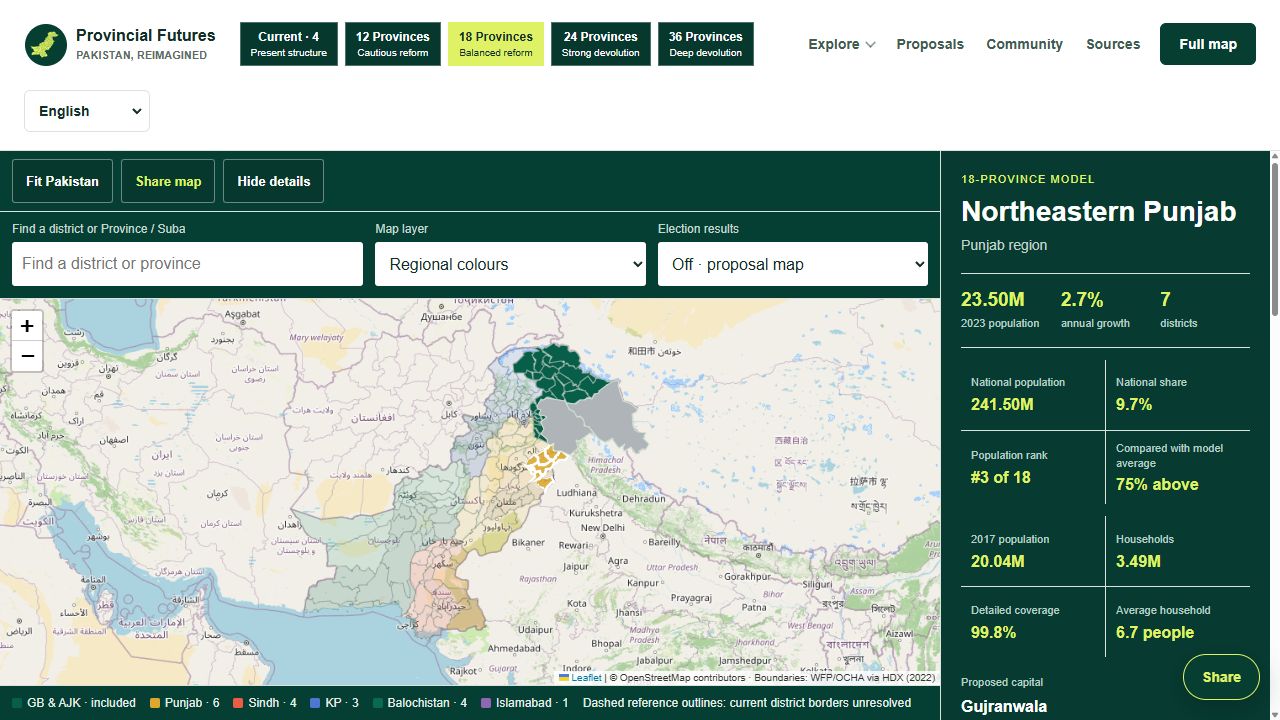This screenshot has height=720, width=1280.
Task: Click the 20.04M 2017 population value
Action: point(997,561)
